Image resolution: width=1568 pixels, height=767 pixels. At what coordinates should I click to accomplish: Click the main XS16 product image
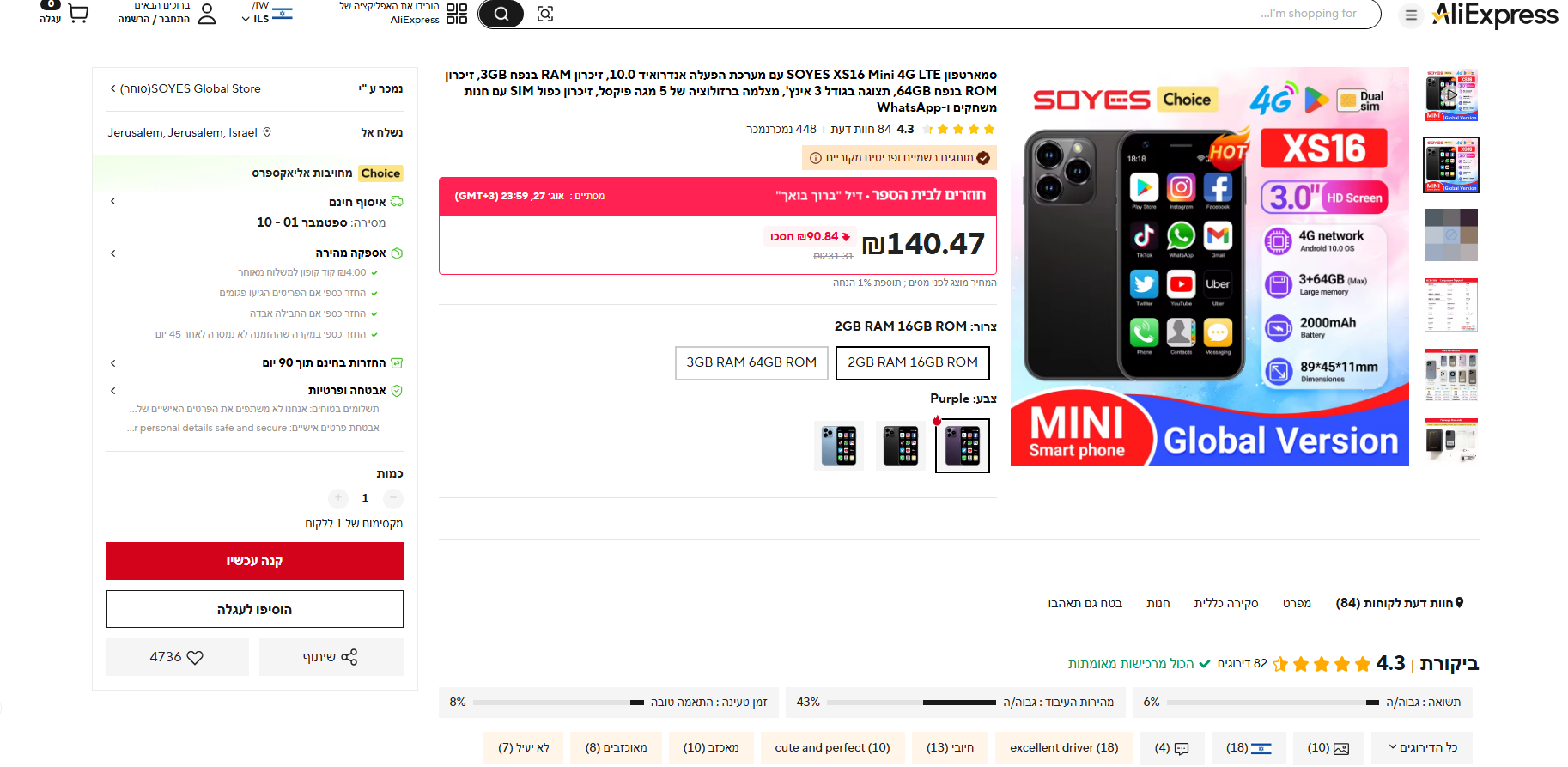click(x=1210, y=266)
